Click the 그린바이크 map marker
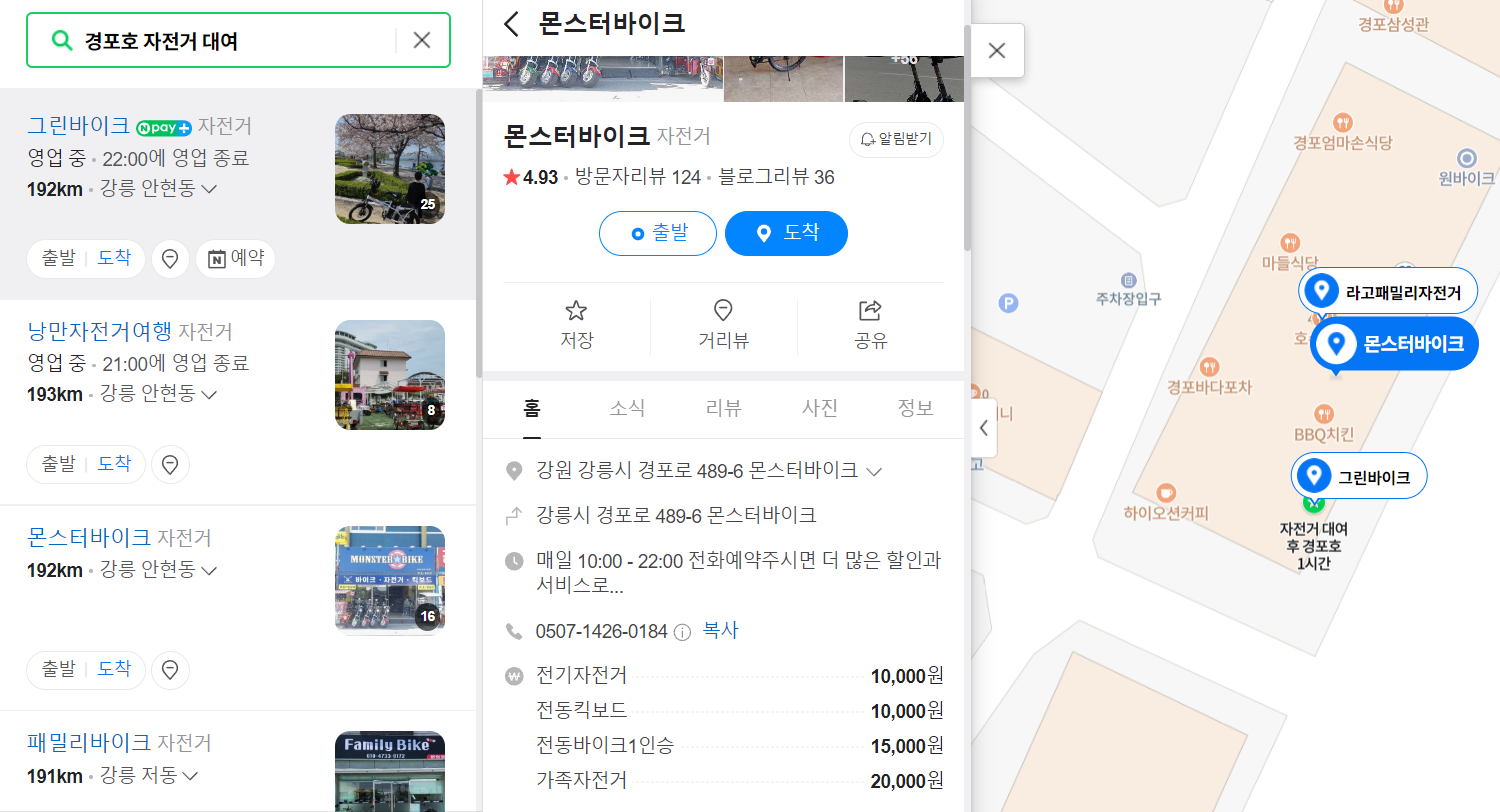Screen dimensions: 1500x812 (1359, 476)
